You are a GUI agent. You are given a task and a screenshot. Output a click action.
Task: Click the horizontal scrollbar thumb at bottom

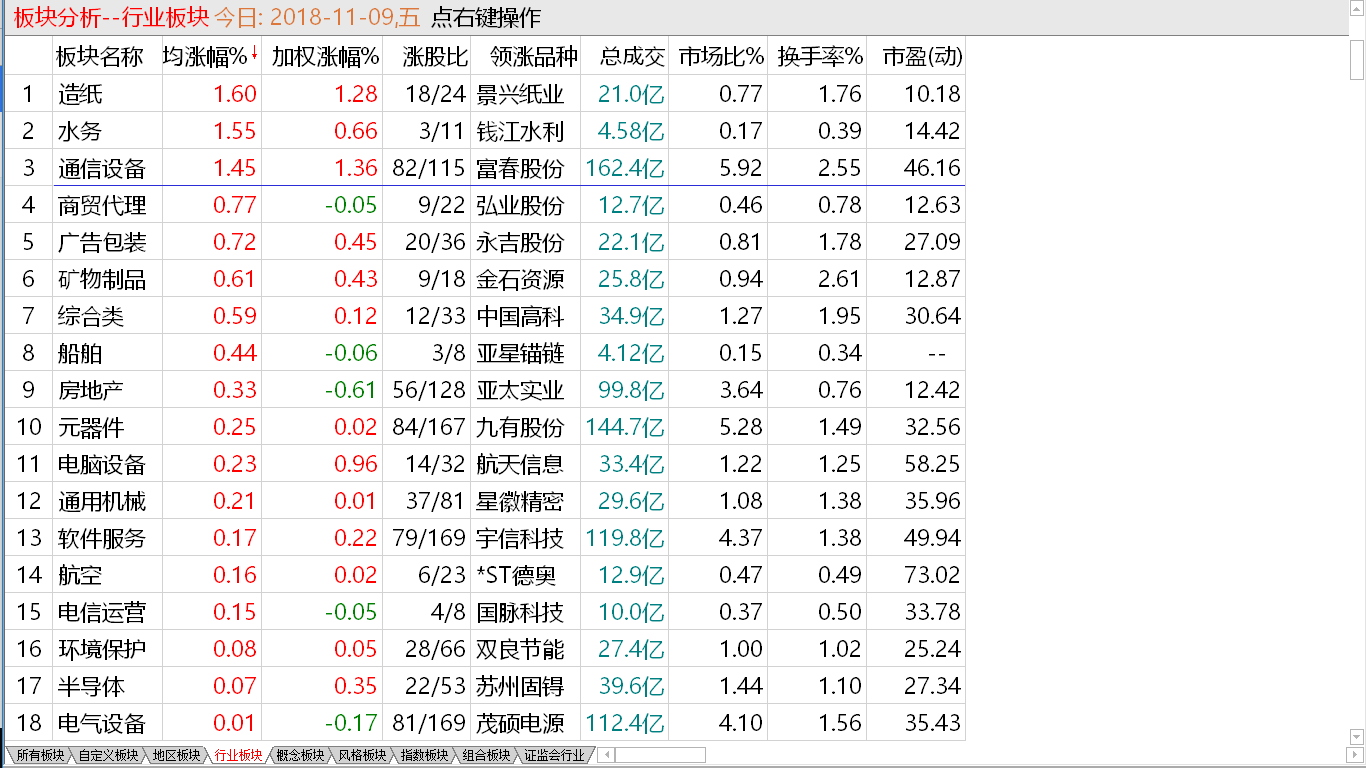pyautogui.click(x=659, y=755)
